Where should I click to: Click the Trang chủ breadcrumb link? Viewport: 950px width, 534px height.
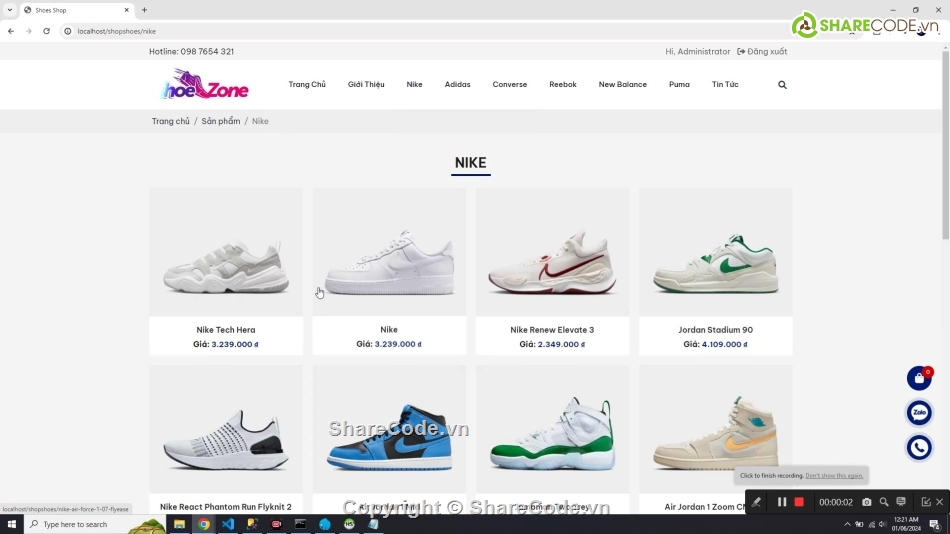point(170,121)
